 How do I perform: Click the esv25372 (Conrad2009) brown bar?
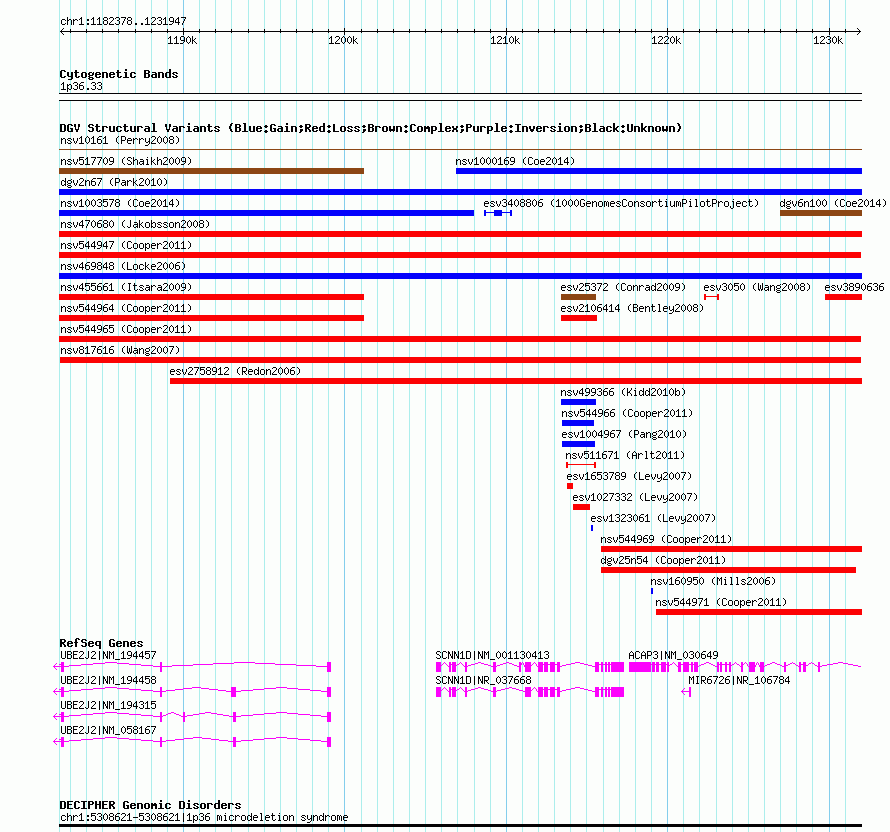click(x=578, y=297)
